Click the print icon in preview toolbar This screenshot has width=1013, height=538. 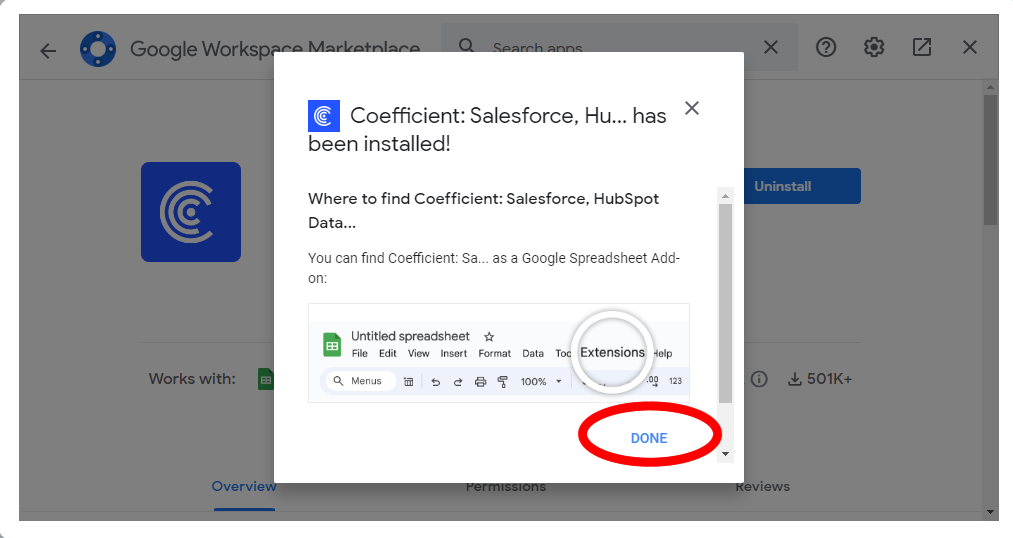[x=480, y=382]
